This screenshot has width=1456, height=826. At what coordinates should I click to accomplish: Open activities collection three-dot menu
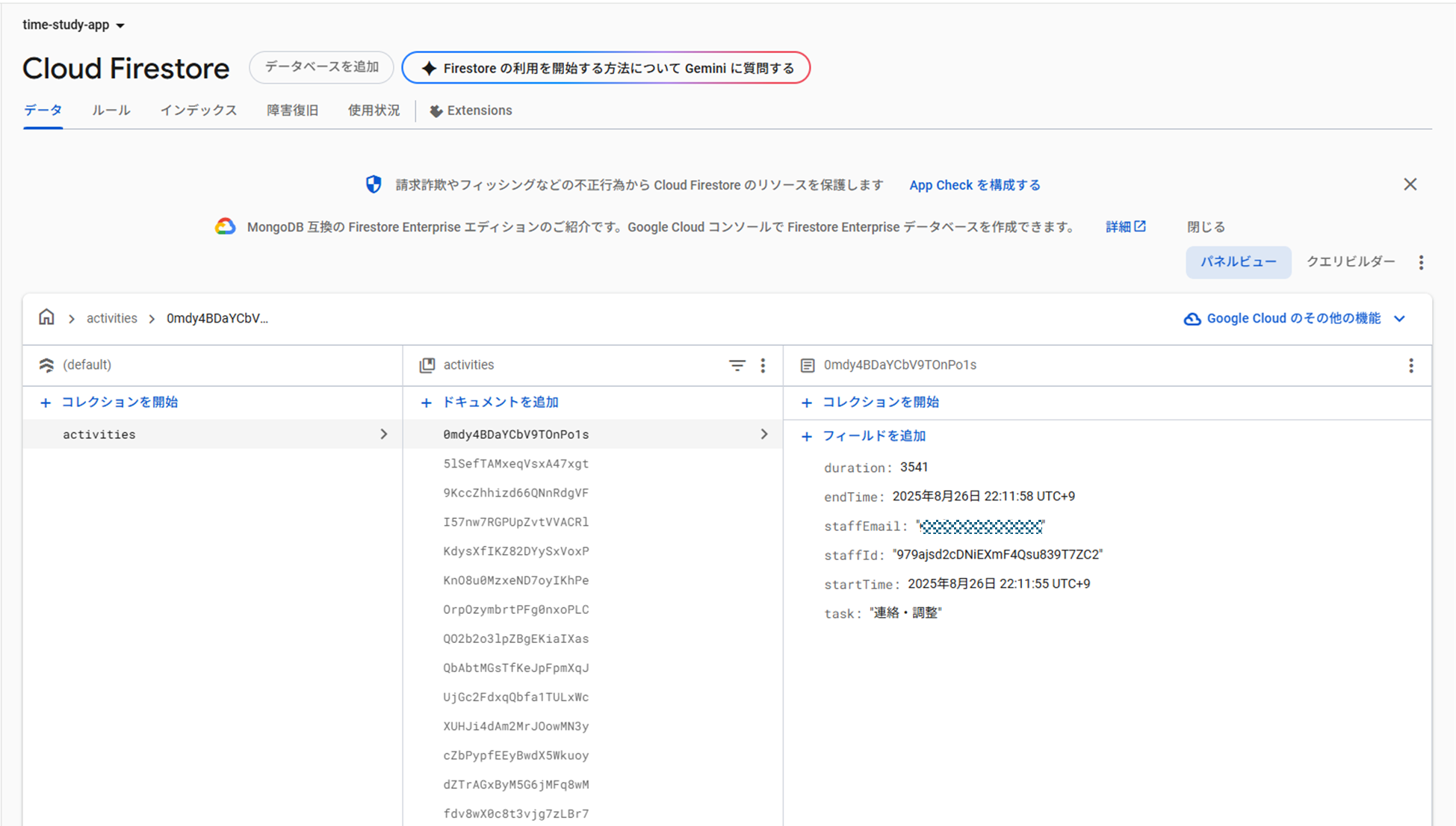[763, 365]
